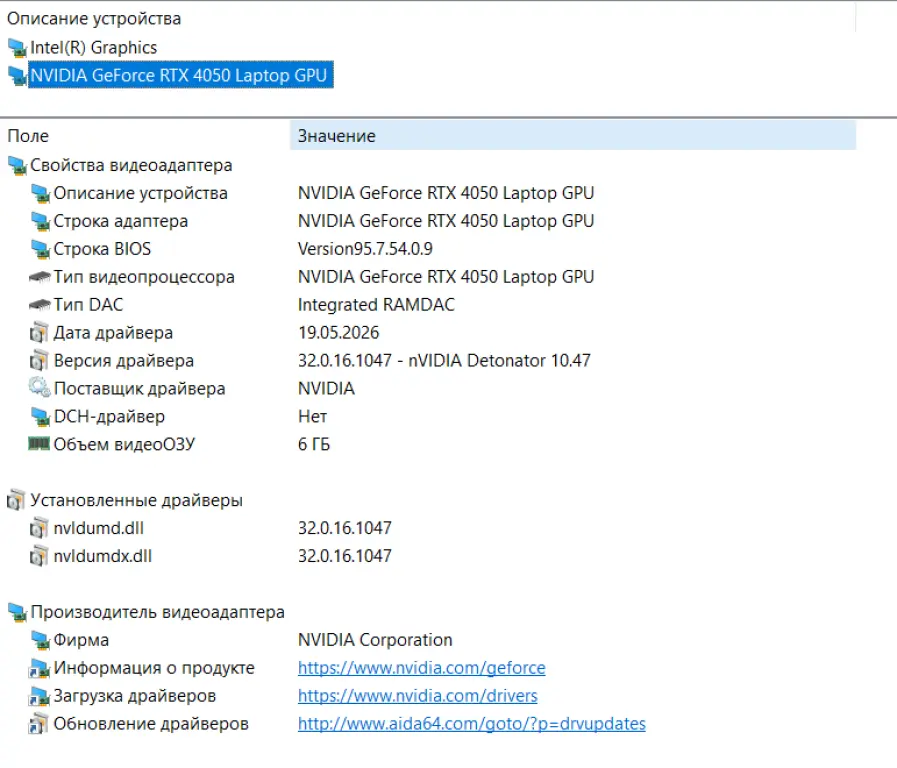
Task: Click the icon beside Строка адаптера
Action: pyautogui.click(x=40, y=221)
